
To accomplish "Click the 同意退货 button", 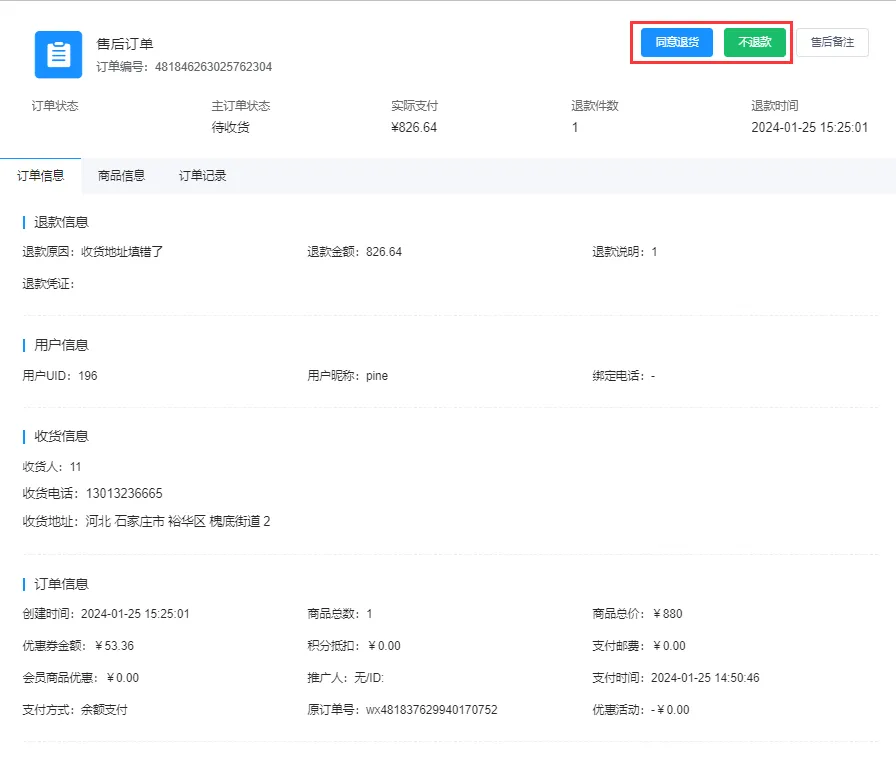I will (677, 43).
